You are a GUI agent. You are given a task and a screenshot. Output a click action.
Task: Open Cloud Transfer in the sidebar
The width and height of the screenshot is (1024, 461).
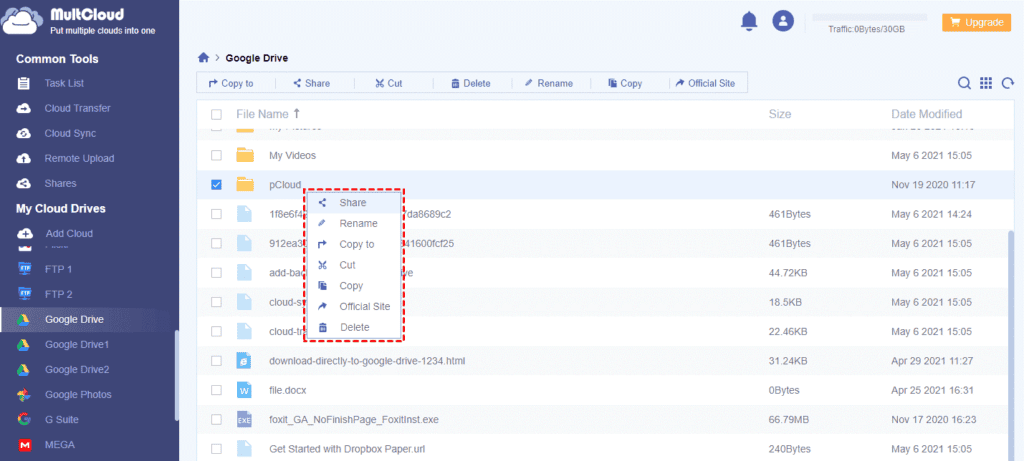pyautogui.click(x=77, y=108)
